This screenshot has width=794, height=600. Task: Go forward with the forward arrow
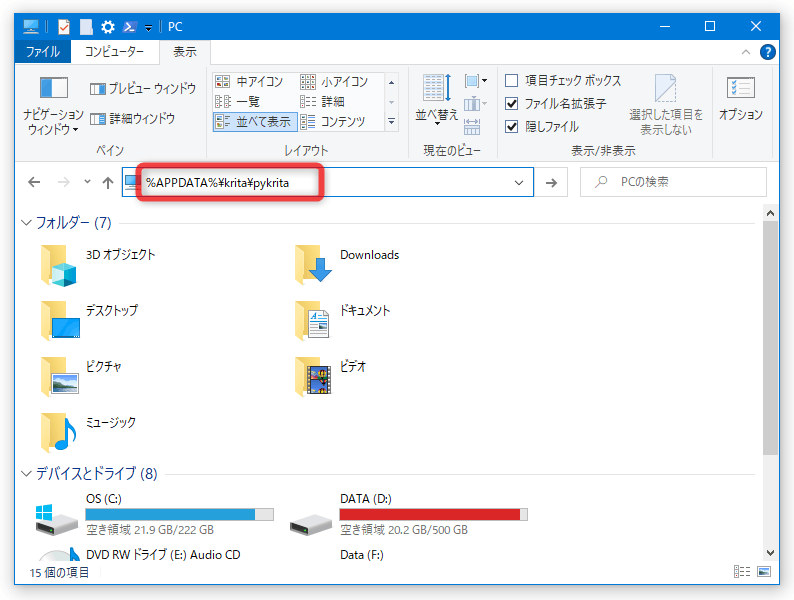[64, 182]
